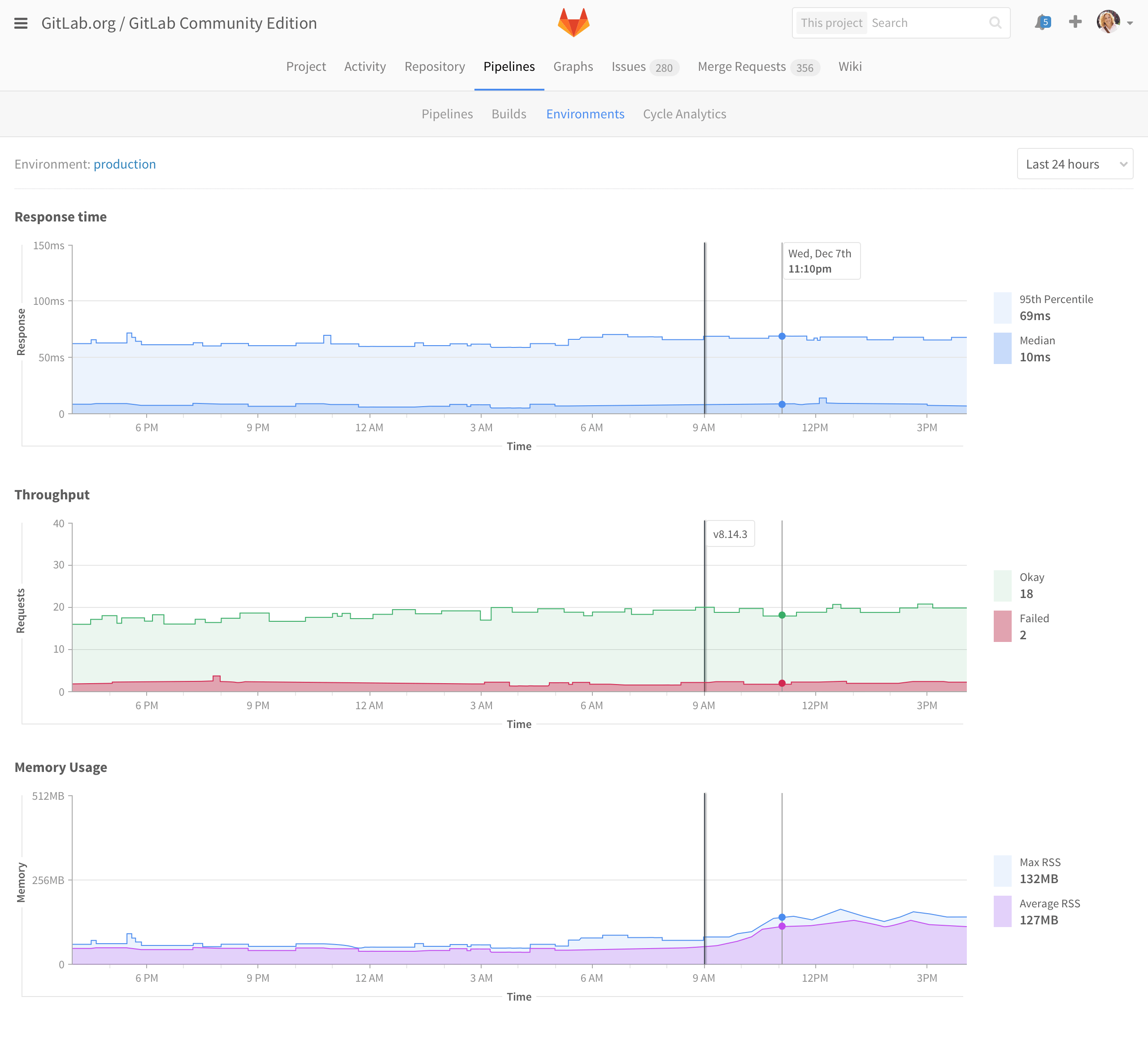Open the Pipelines sub-navigation link

[x=447, y=114]
